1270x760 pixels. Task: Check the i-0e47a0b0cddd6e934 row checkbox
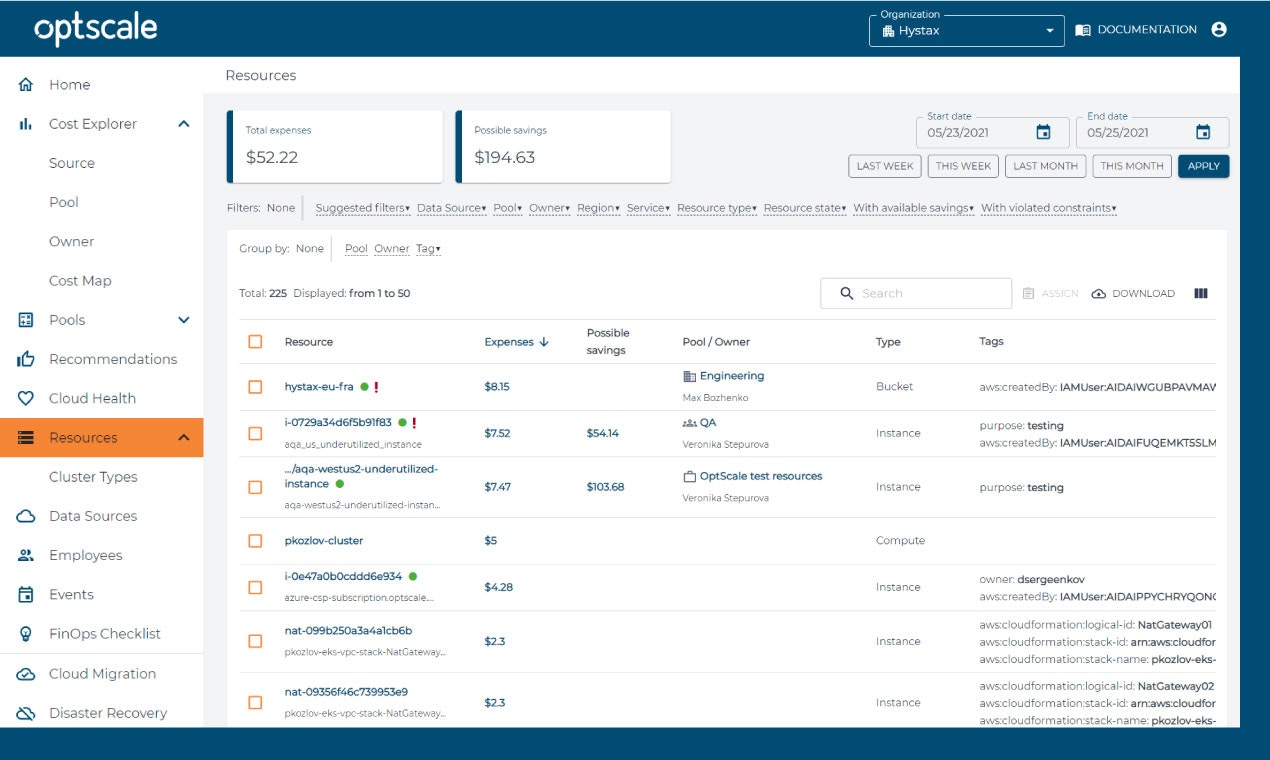point(255,588)
